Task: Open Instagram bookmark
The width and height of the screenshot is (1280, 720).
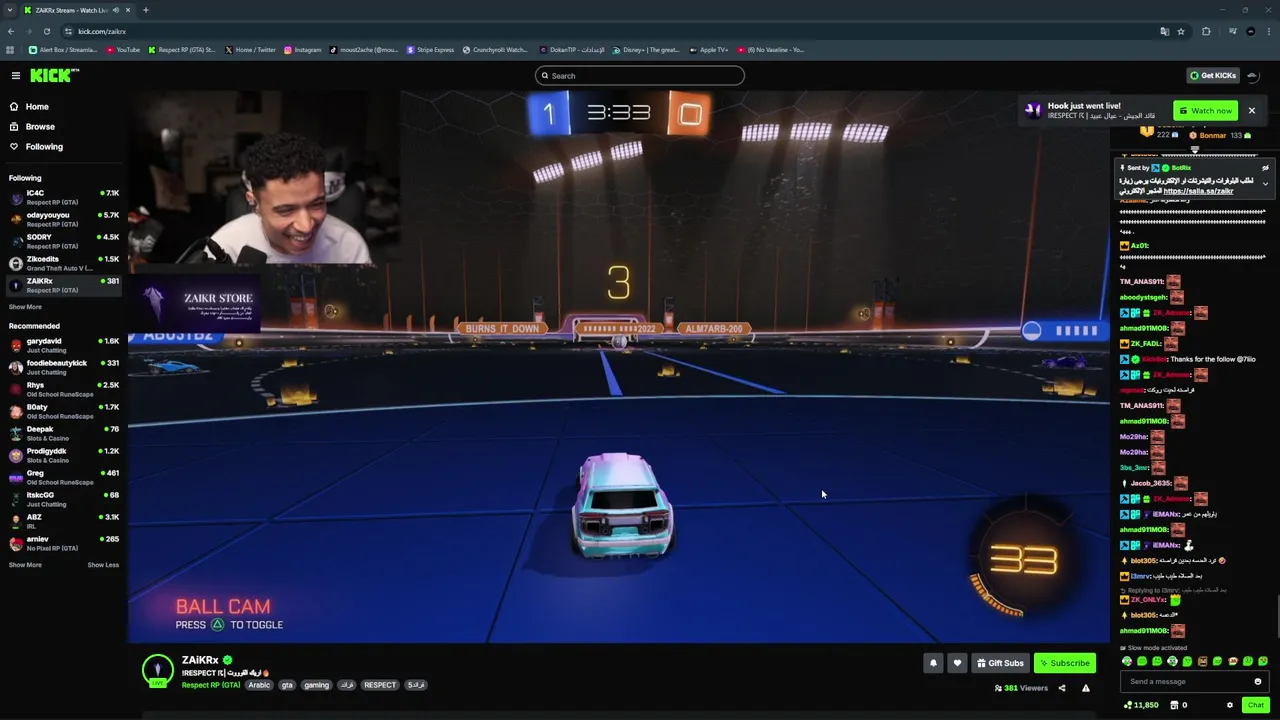Action: (x=302, y=49)
